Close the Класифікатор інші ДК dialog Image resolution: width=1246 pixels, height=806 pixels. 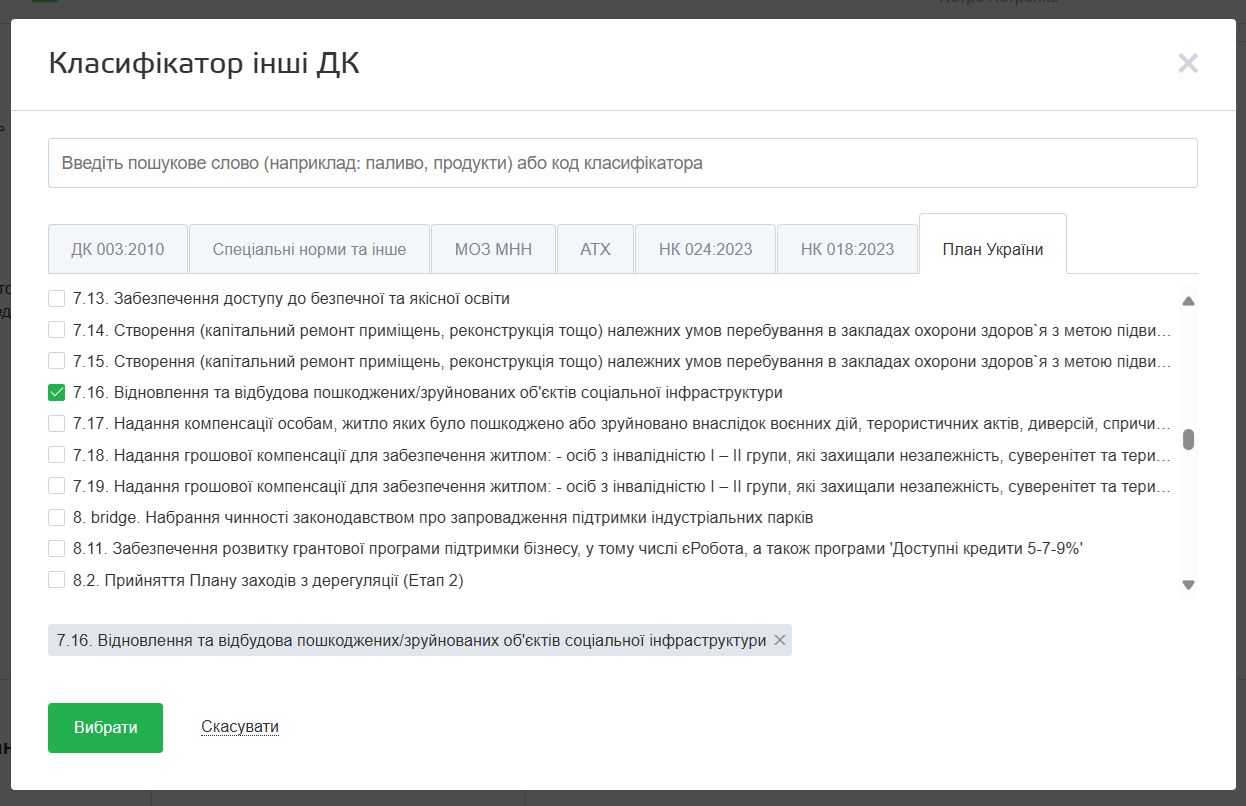[x=1187, y=64]
